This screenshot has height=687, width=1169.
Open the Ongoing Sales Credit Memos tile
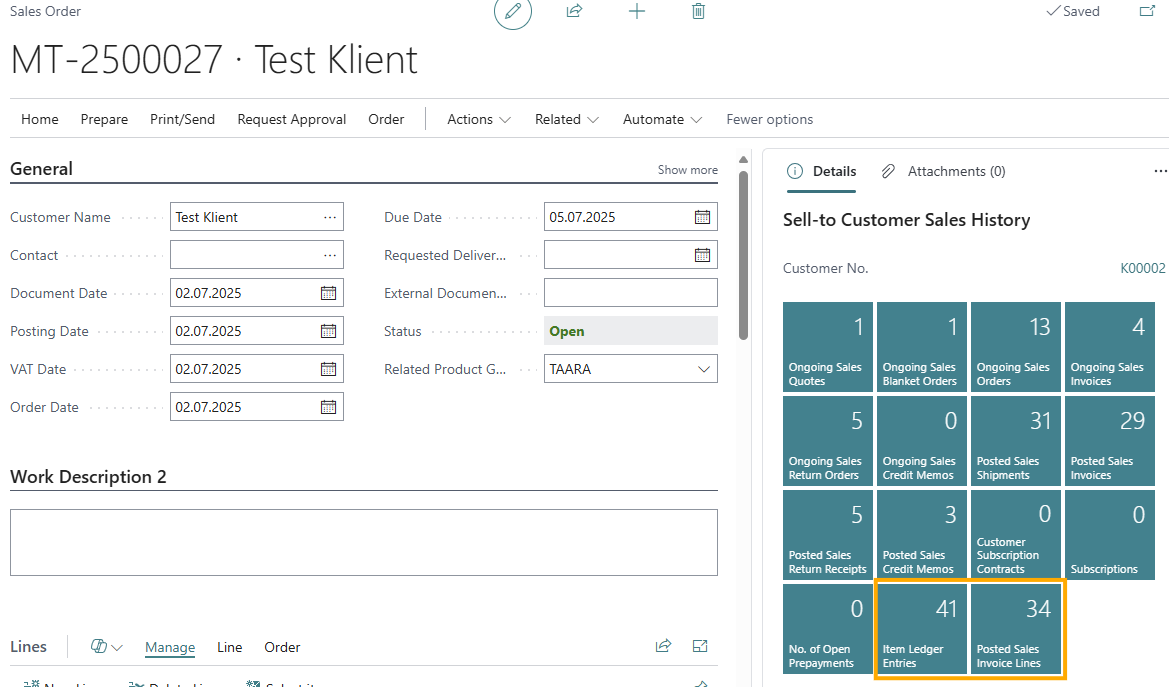[921, 441]
